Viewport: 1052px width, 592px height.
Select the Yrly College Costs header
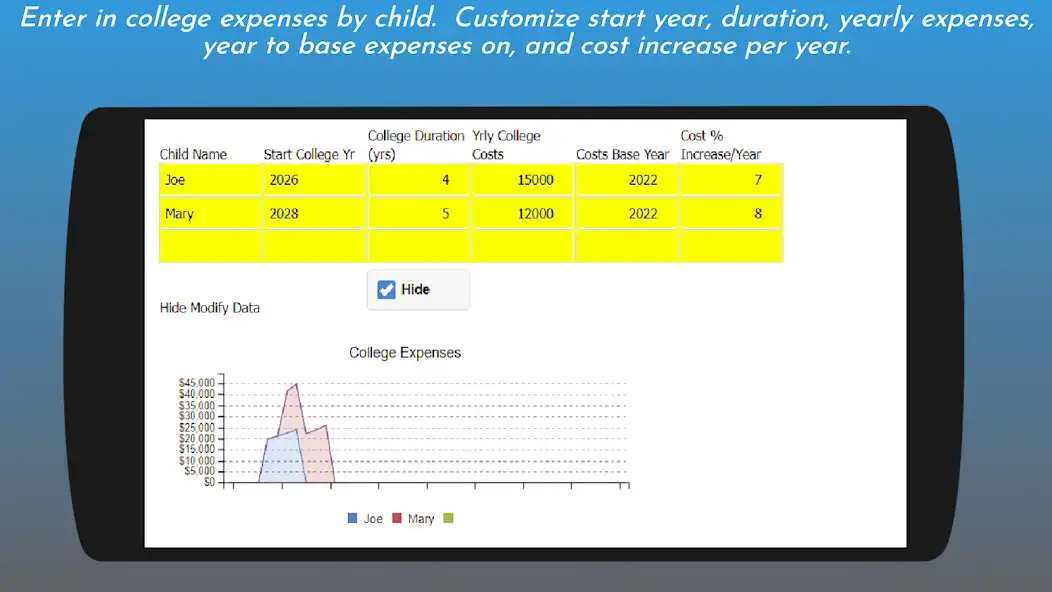[x=506, y=145]
